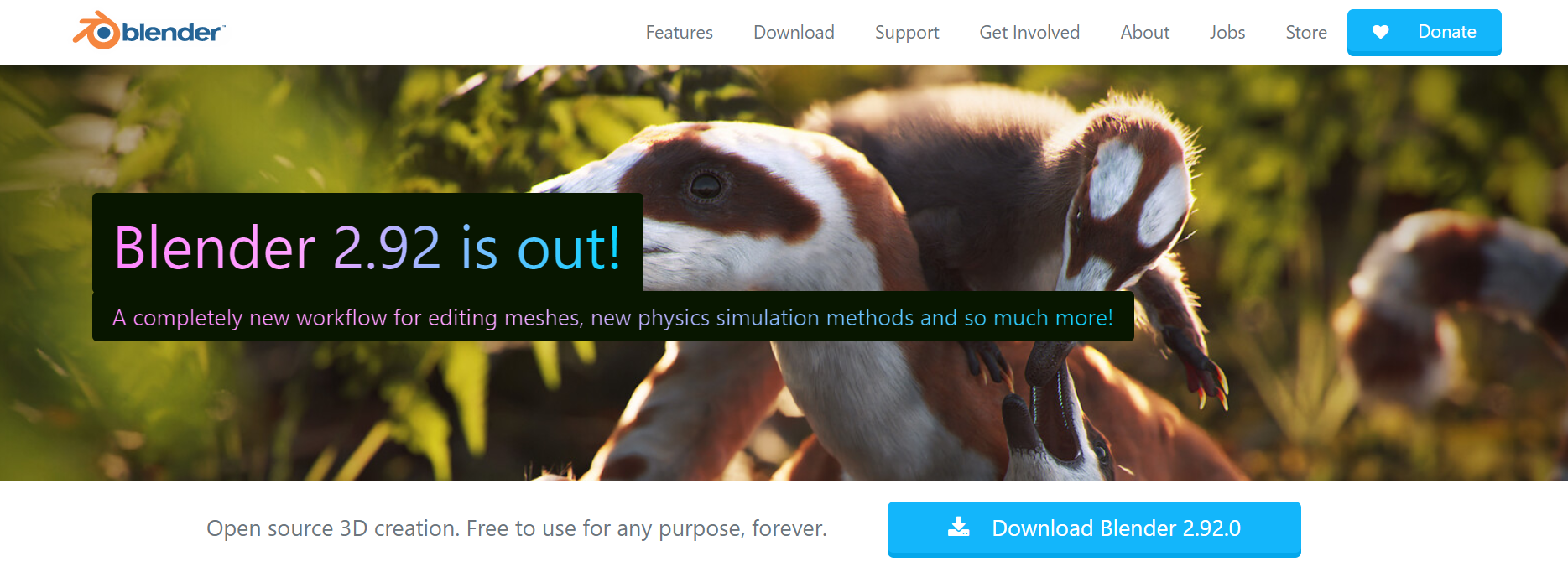Open the Store link
1568x572 pixels.
[1305, 32]
